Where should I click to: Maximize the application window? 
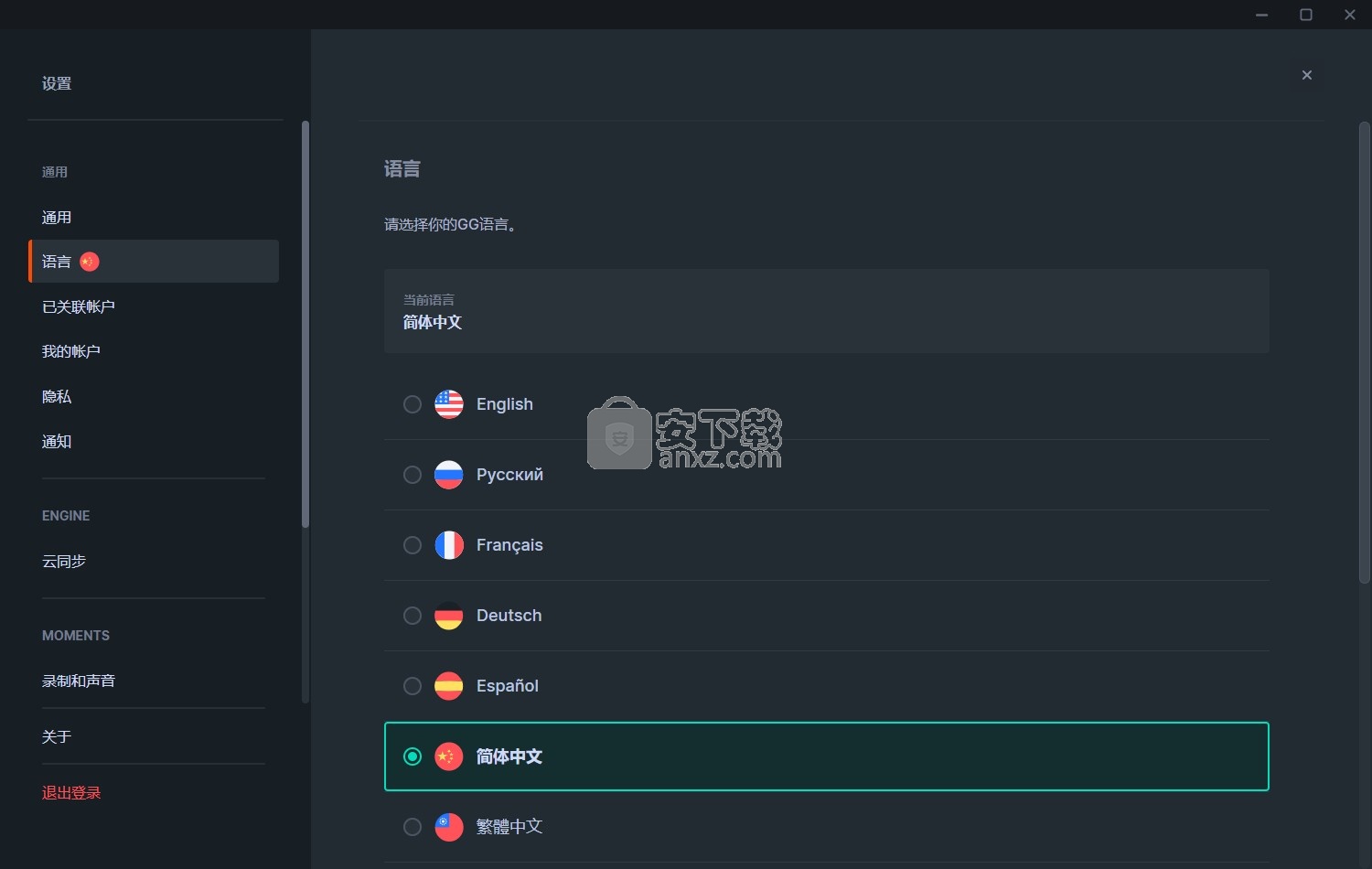pos(1306,15)
